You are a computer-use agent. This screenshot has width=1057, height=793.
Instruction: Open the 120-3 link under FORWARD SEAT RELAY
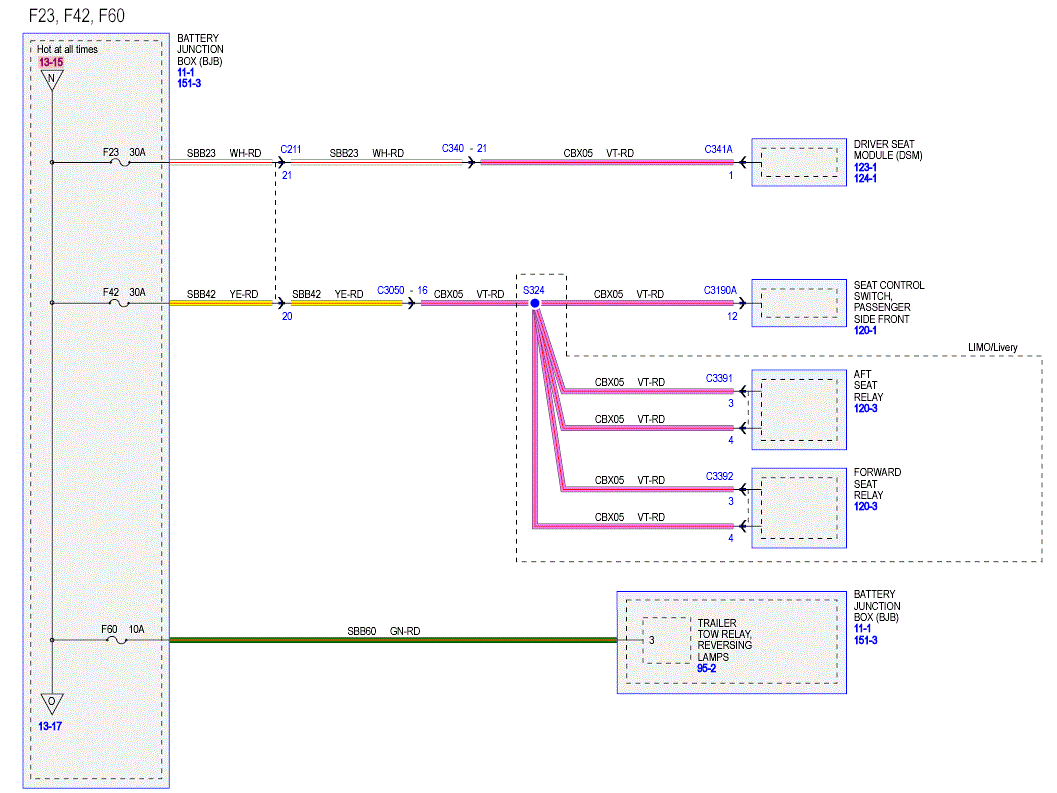[x=865, y=506]
